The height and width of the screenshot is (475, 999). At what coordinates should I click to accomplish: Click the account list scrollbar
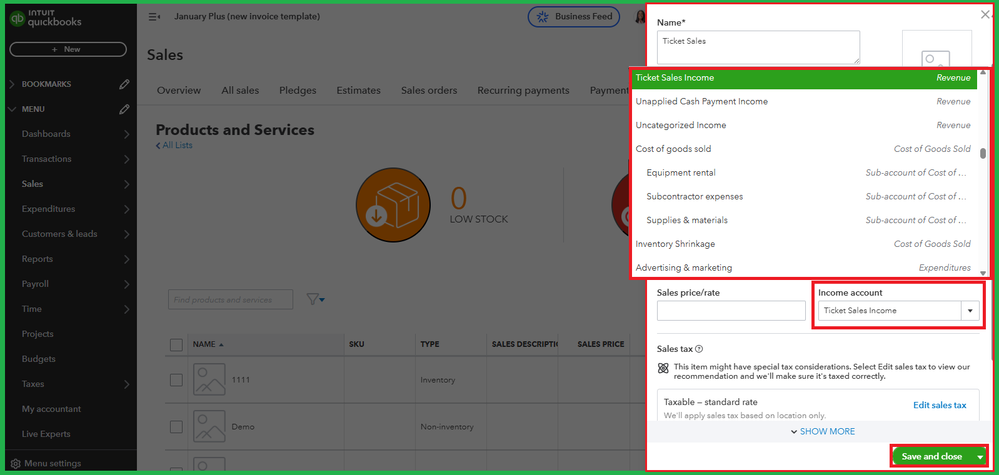983,154
